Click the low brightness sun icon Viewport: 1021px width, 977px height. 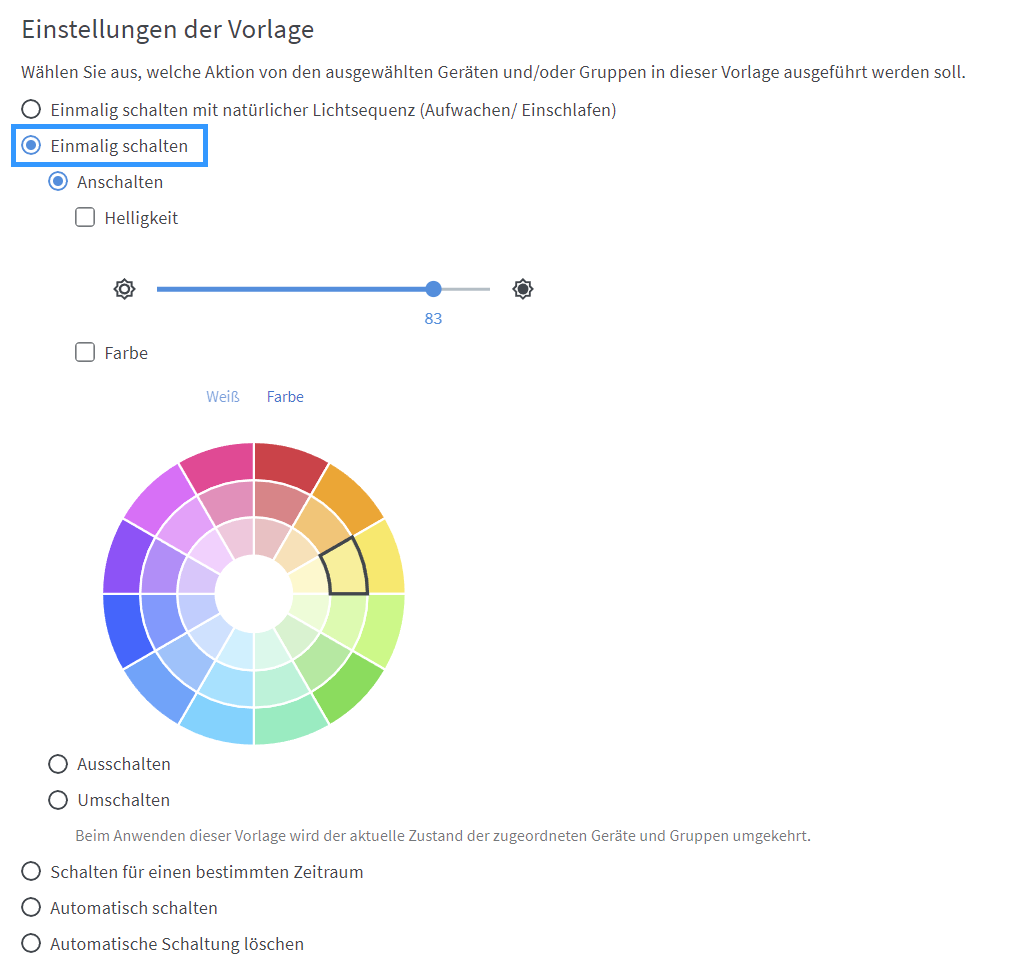pyautogui.click(x=124, y=289)
